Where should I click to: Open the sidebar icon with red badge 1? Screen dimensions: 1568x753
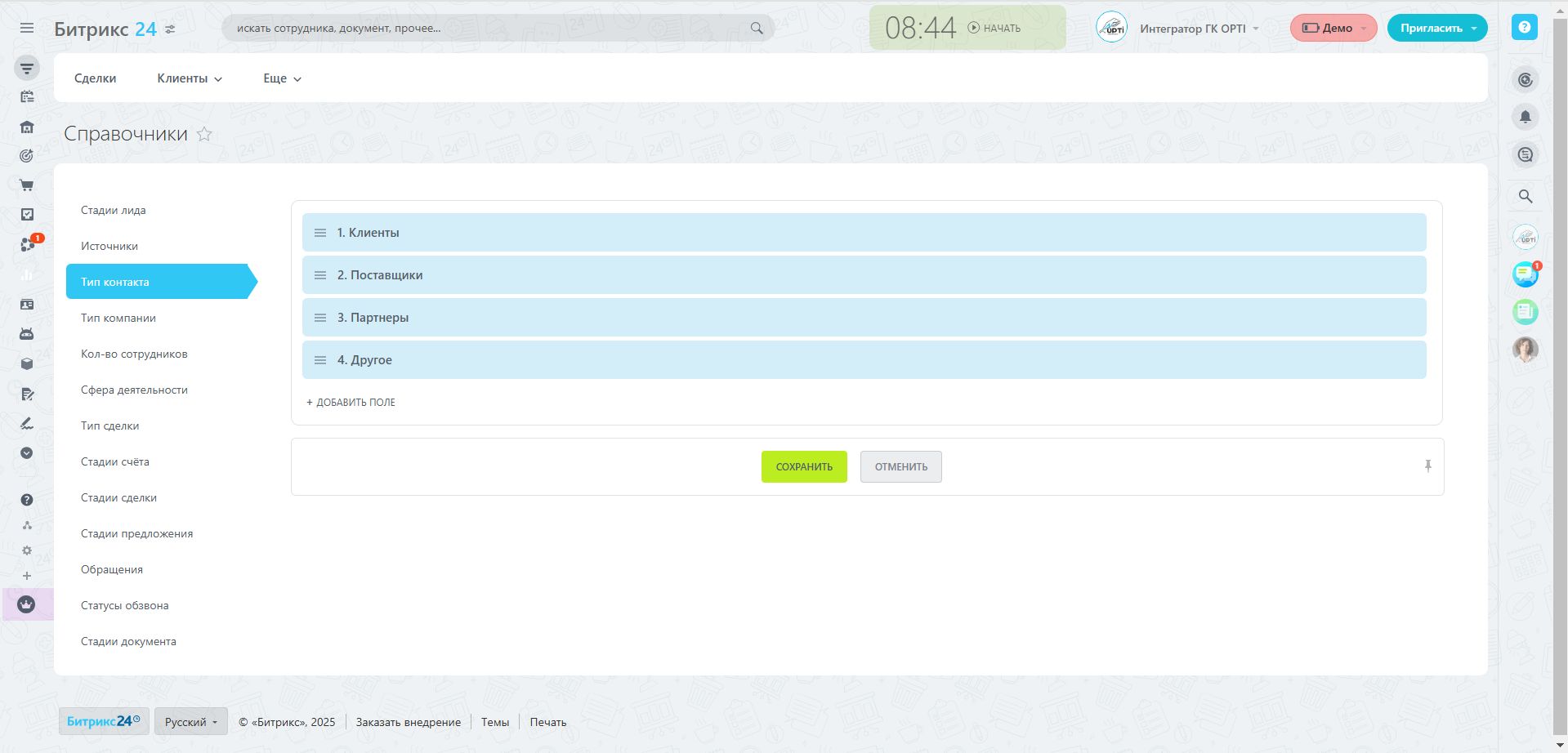click(29, 244)
